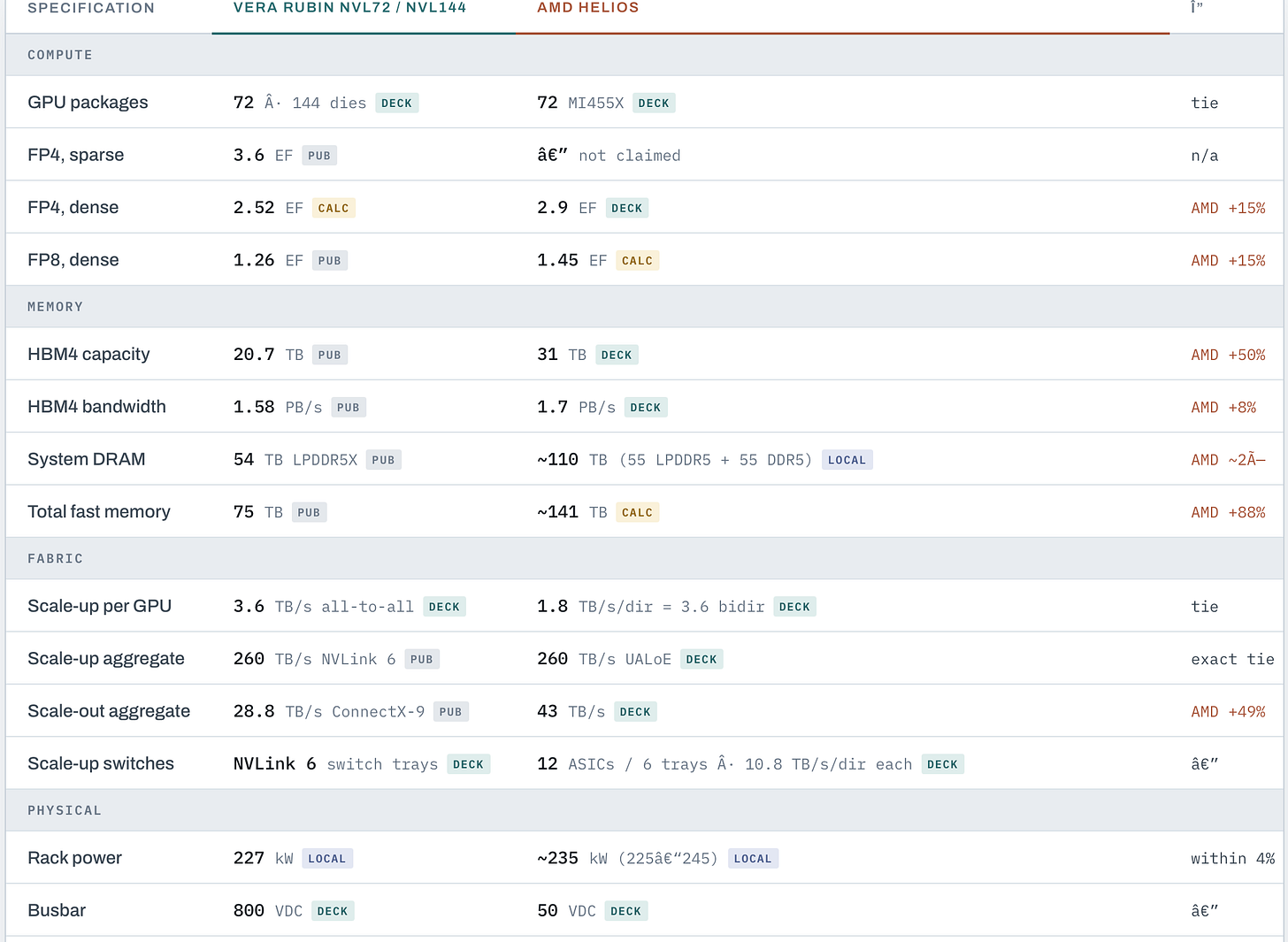Click the HBM4 bandwidth row label
The height and width of the screenshot is (942, 1288).
(96, 407)
